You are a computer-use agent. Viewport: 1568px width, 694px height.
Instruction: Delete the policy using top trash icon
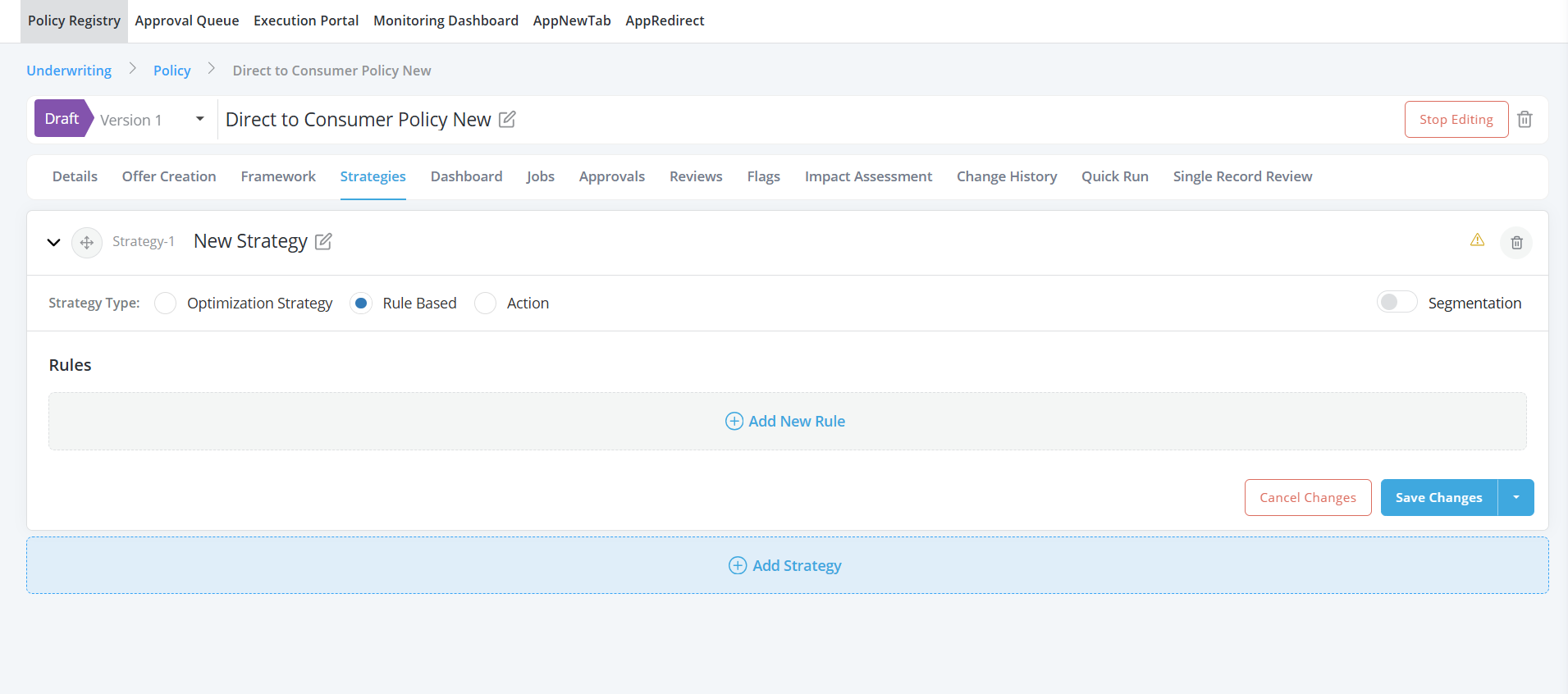coord(1525,120)
